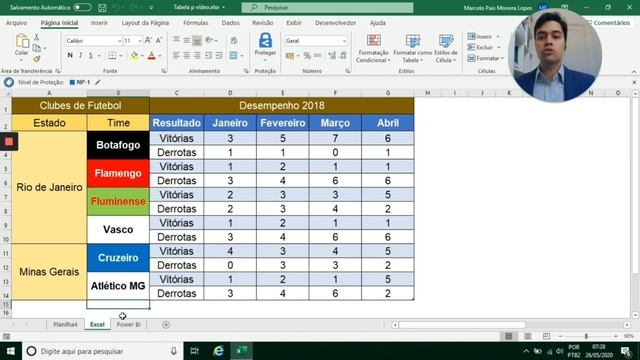Click the text orientation icon
The height and width of the screenshot is (360, 640).
click(x=209, y=40)
